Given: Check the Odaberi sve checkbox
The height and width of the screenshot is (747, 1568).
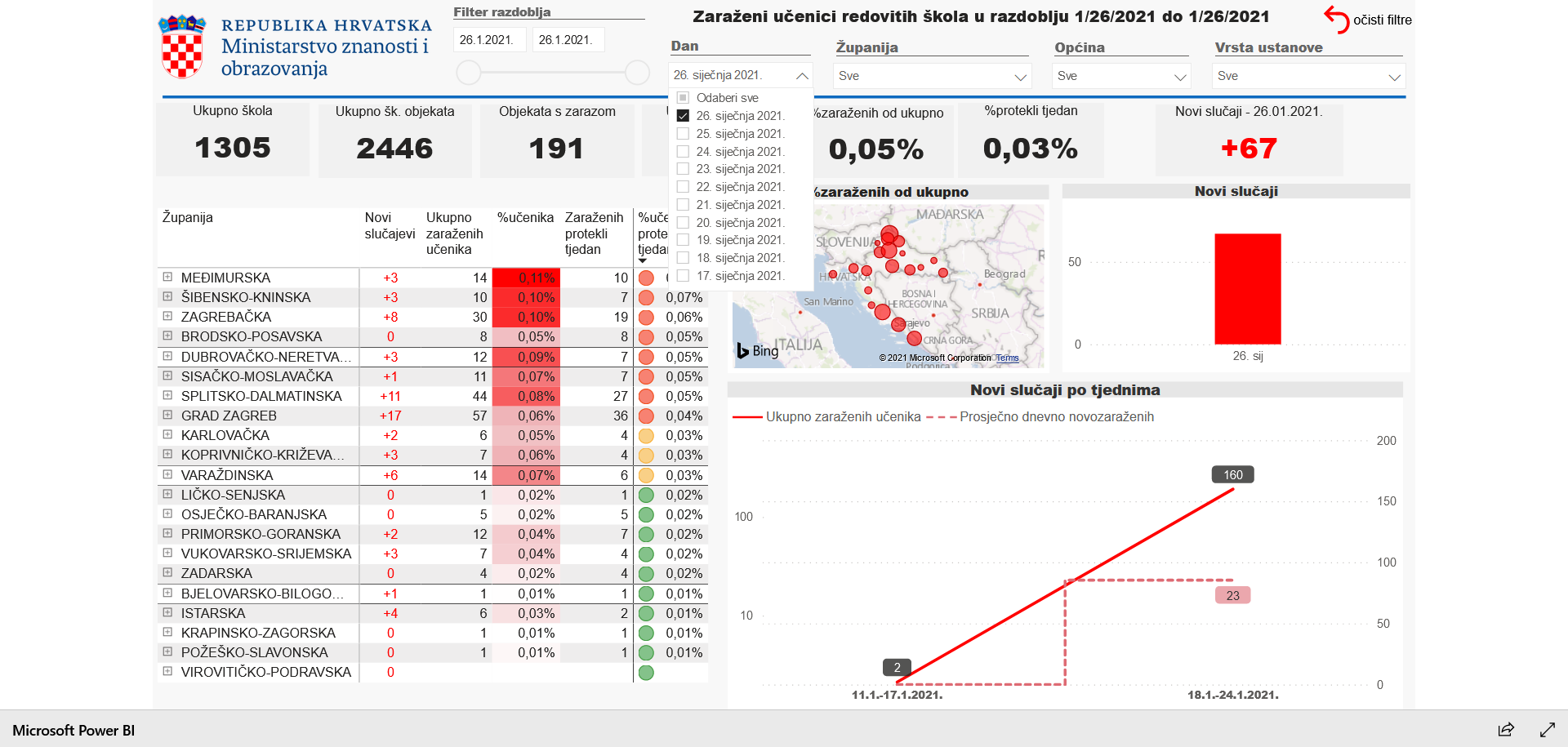Looking at the screenshot, I should coord(683,98).
